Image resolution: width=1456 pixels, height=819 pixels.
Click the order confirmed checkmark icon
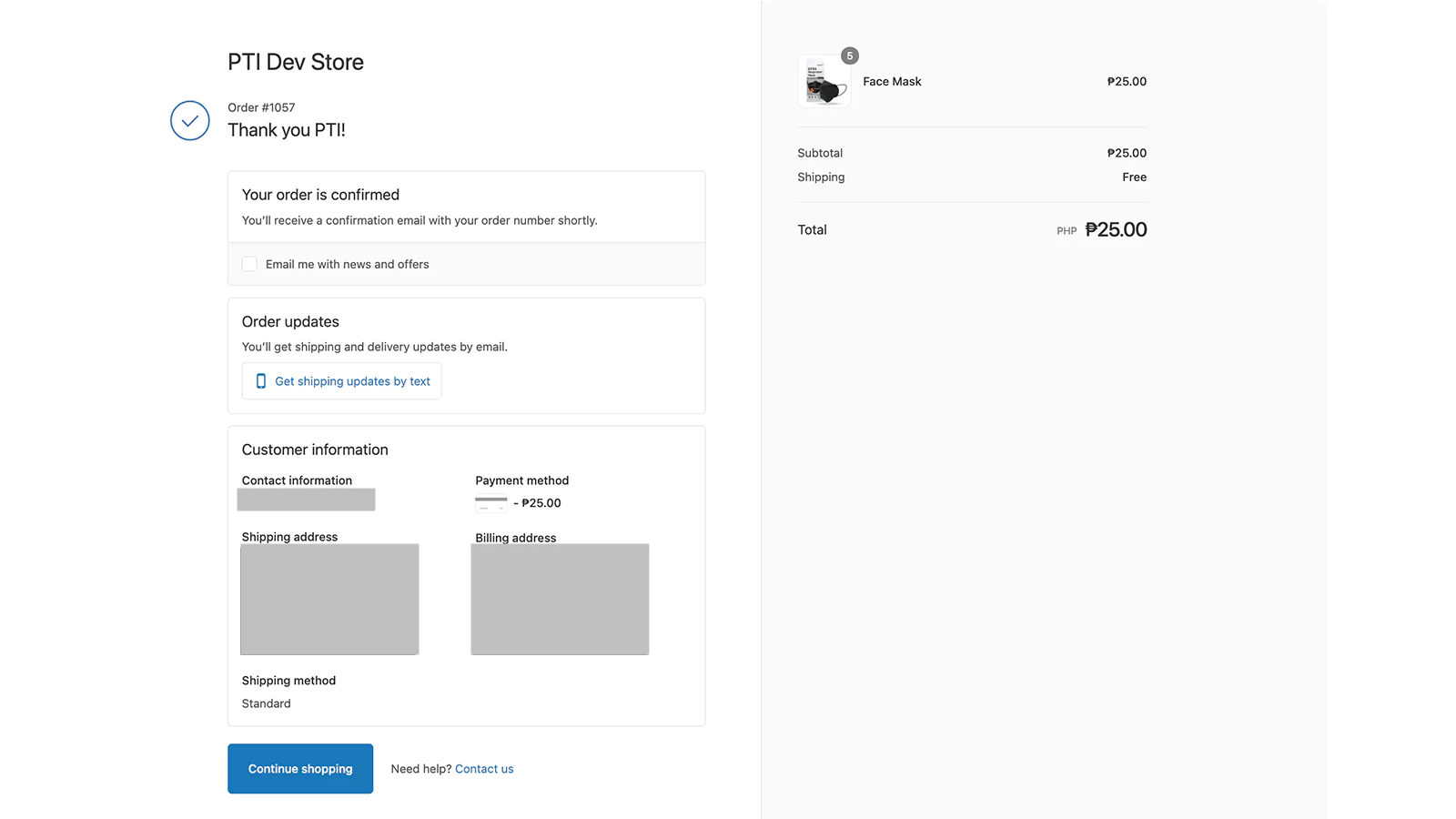pyautogui.click(x=189, y=120)
